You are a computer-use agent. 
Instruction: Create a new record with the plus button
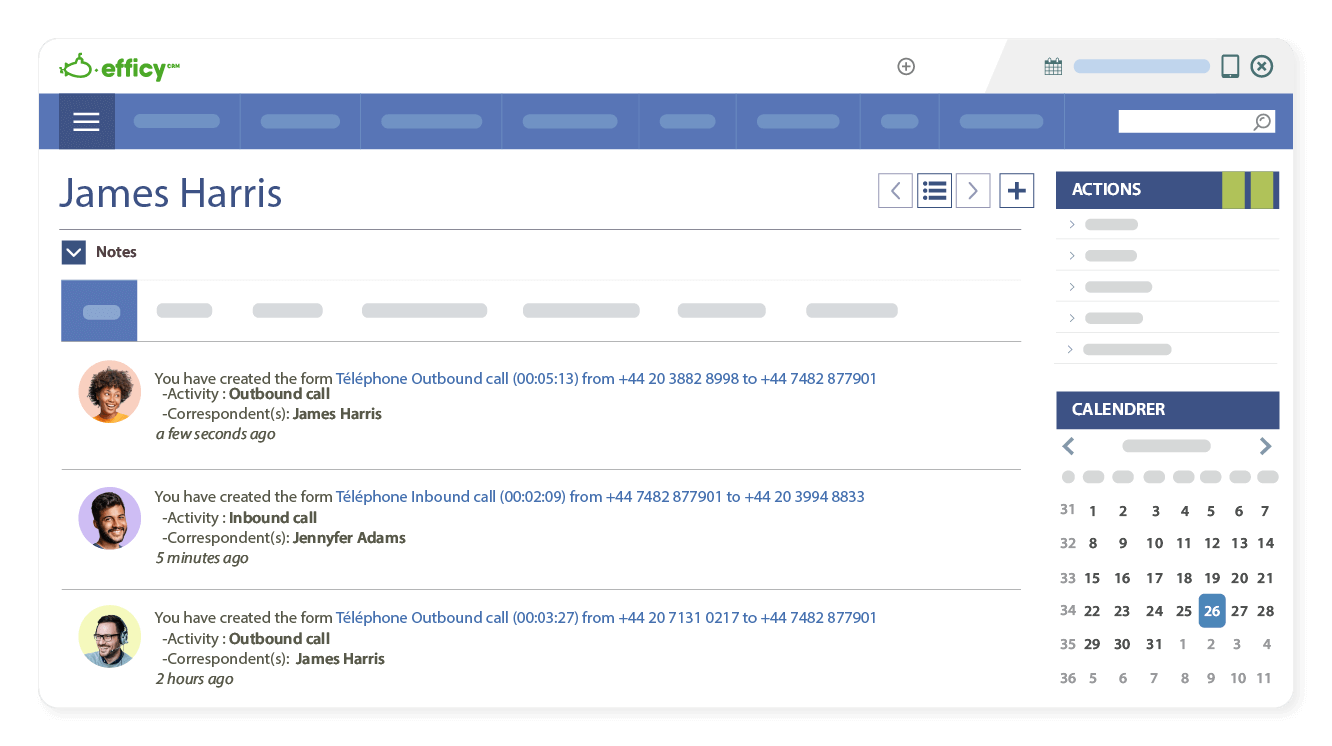1016,190
